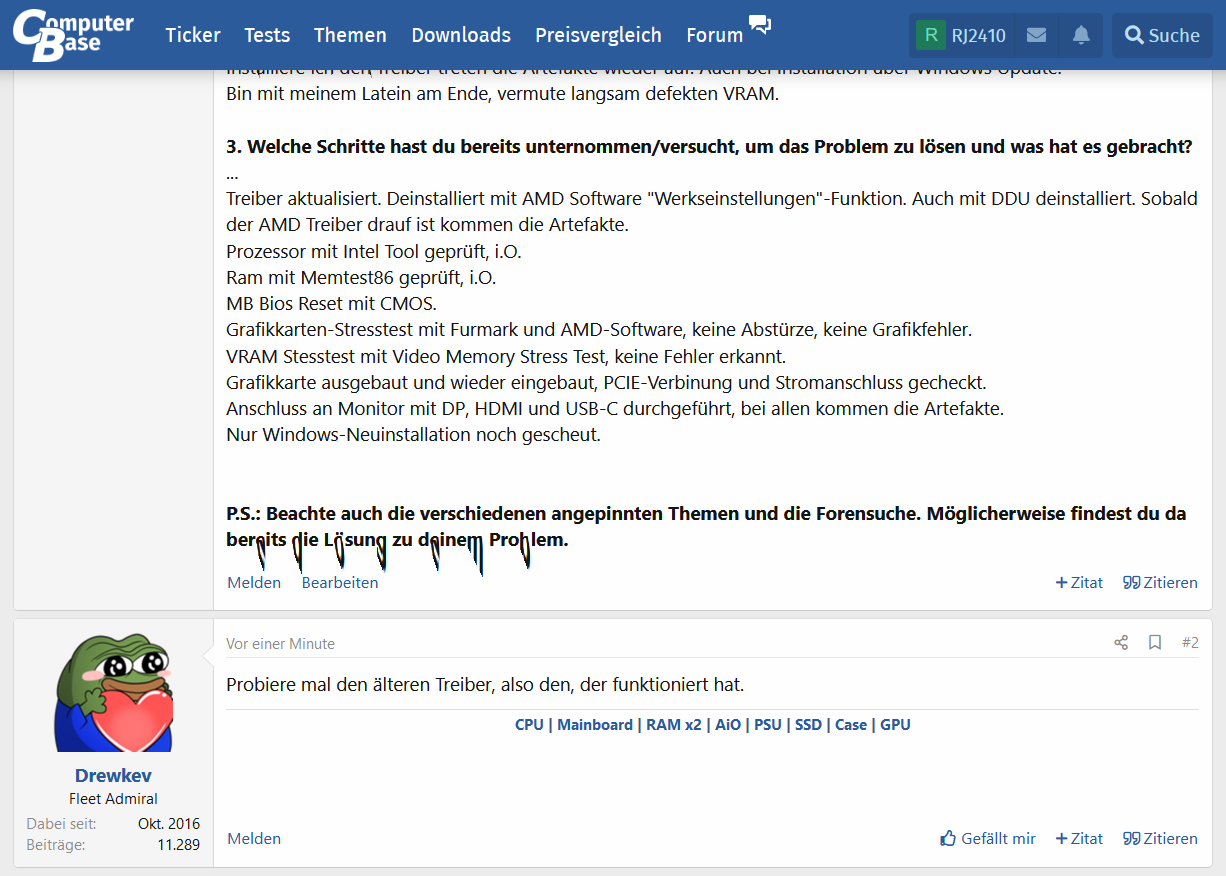
Task: Click the forum speech-bubble icon
Action: click(x=760, y=24)
